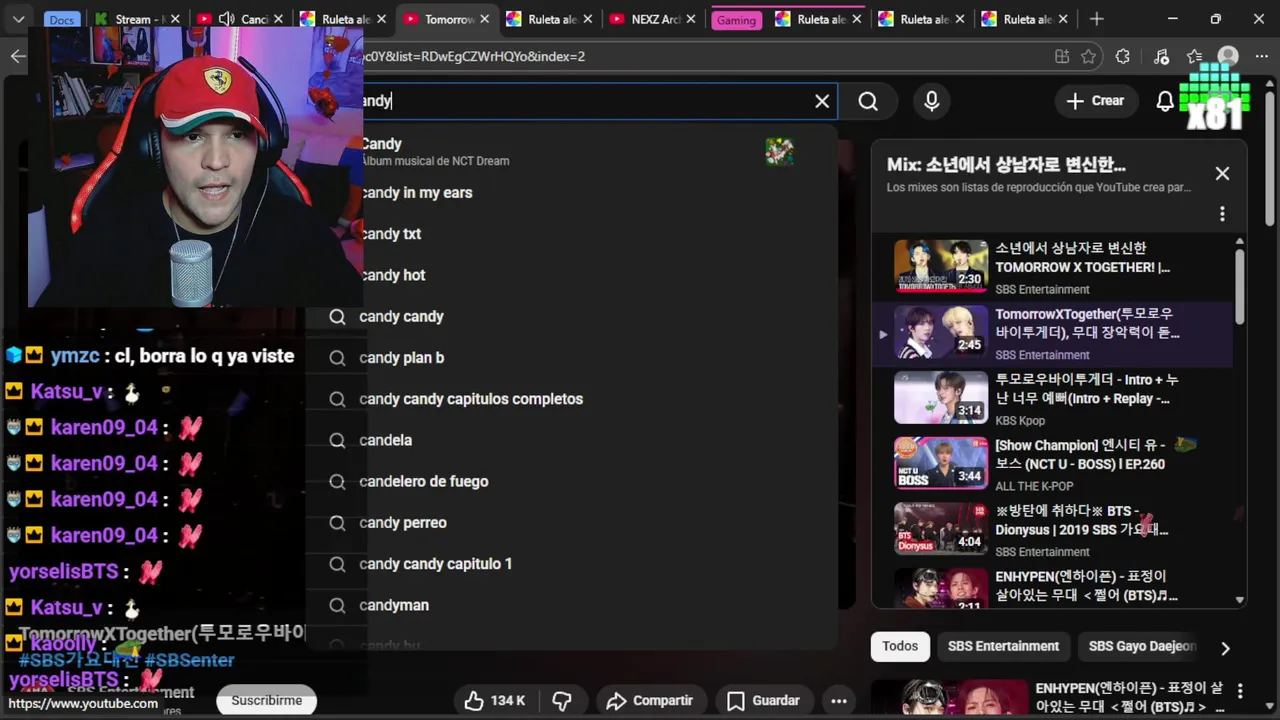The width and height of the screenshot is (1280, 720).
Task: Open more actions ellipsis under video
Action: 839,701
